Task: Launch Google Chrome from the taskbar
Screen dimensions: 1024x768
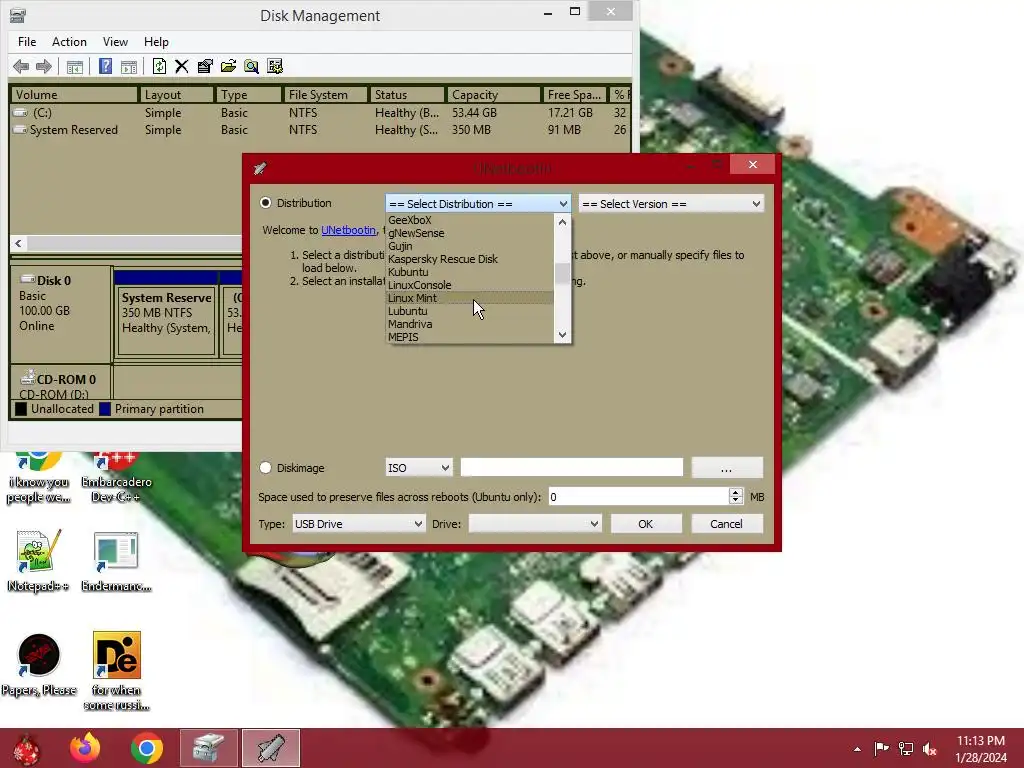Action: point(146,748)
